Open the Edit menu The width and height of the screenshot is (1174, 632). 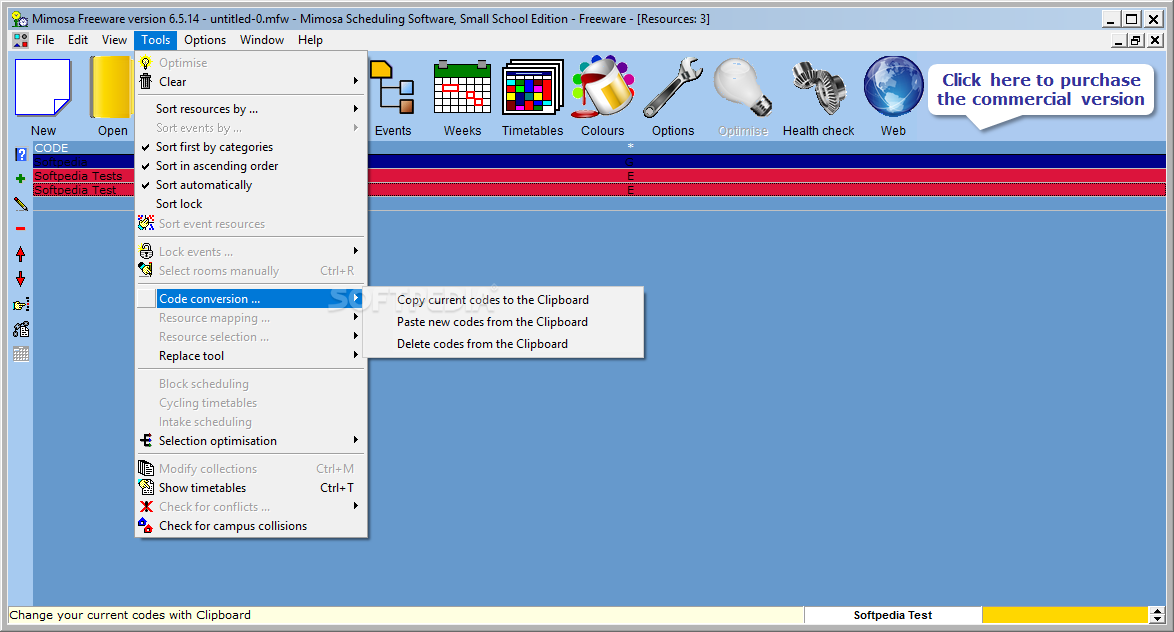tap(78, 40)
